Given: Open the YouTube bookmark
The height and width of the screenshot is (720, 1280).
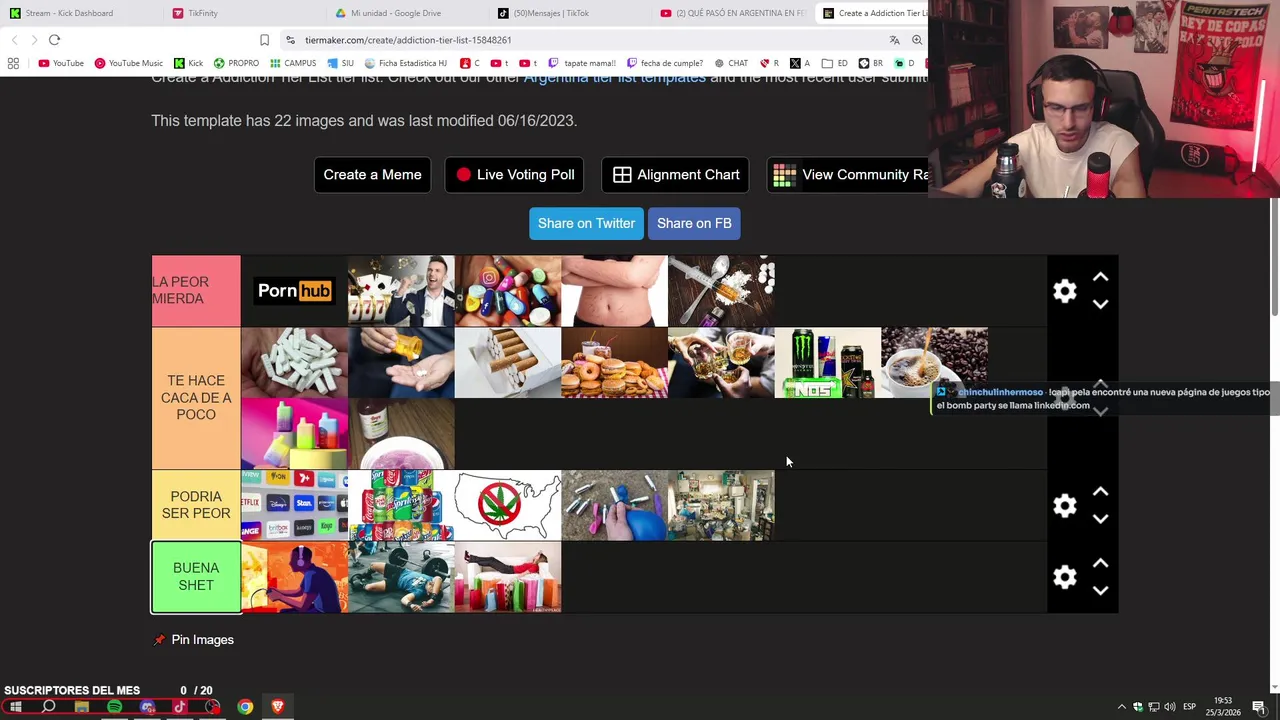Looking at the screenshot, I should click(61, 63).
